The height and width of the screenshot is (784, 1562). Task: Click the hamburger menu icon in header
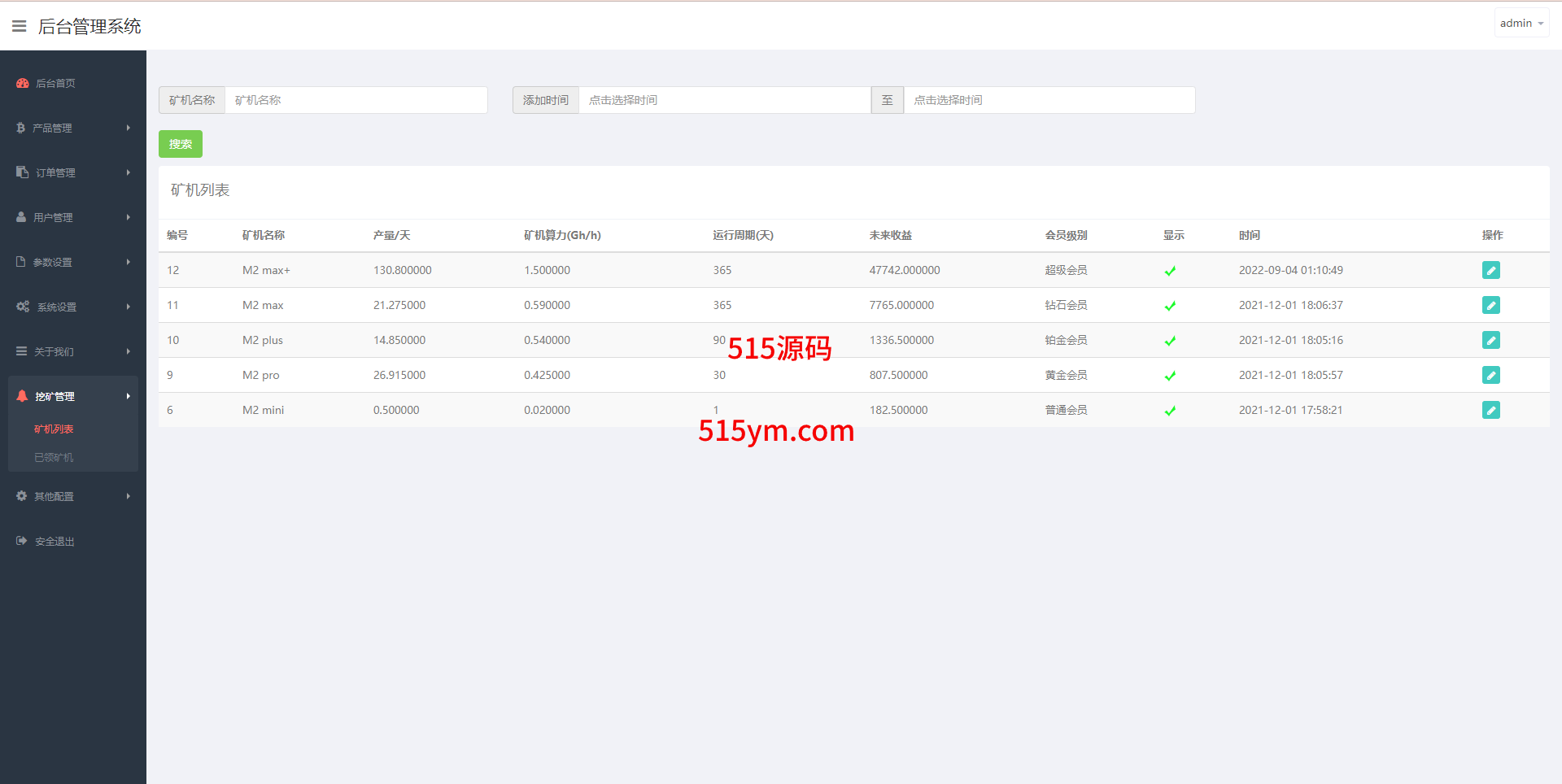click(20, 26)
